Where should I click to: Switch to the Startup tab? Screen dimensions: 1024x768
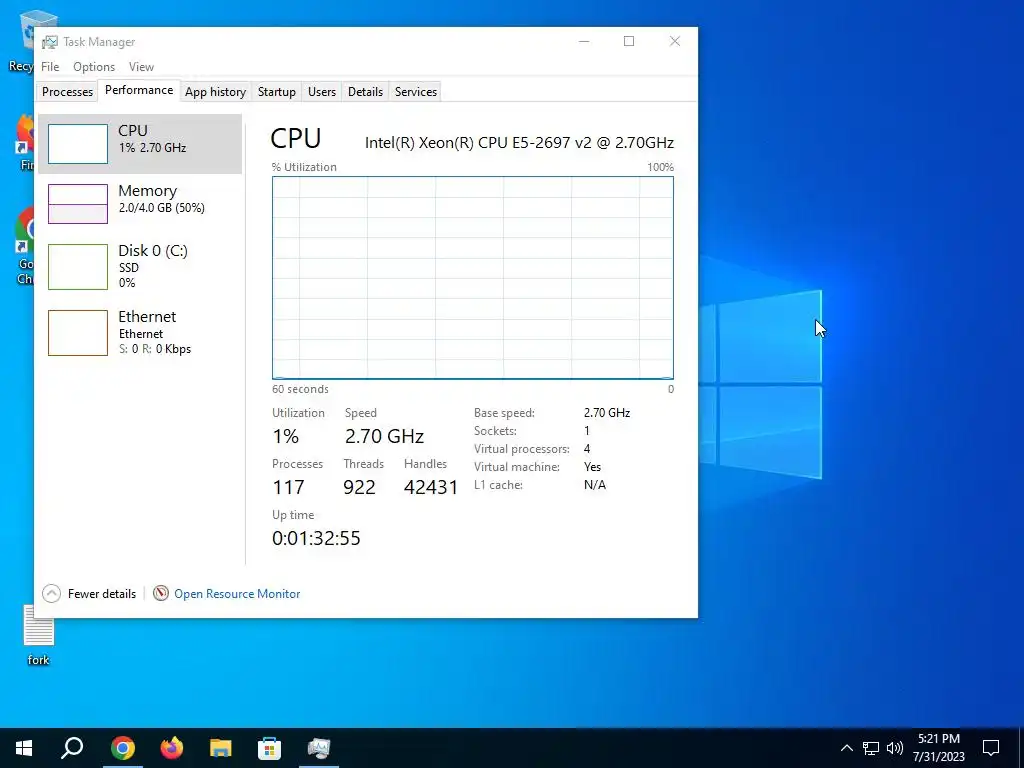pyautogui.click(x=276, y=92)
